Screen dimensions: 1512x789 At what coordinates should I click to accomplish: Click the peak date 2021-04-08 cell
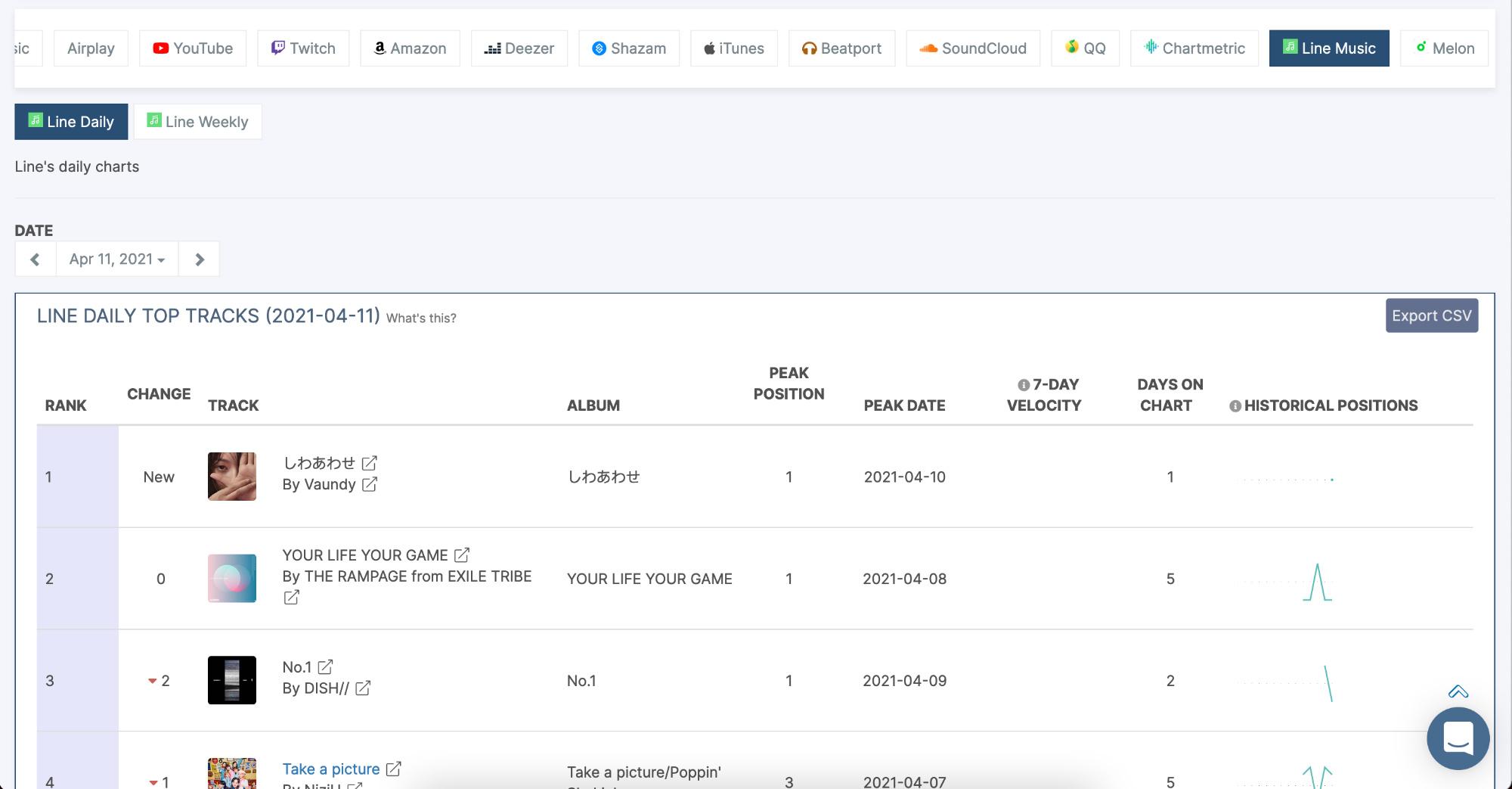905,579
